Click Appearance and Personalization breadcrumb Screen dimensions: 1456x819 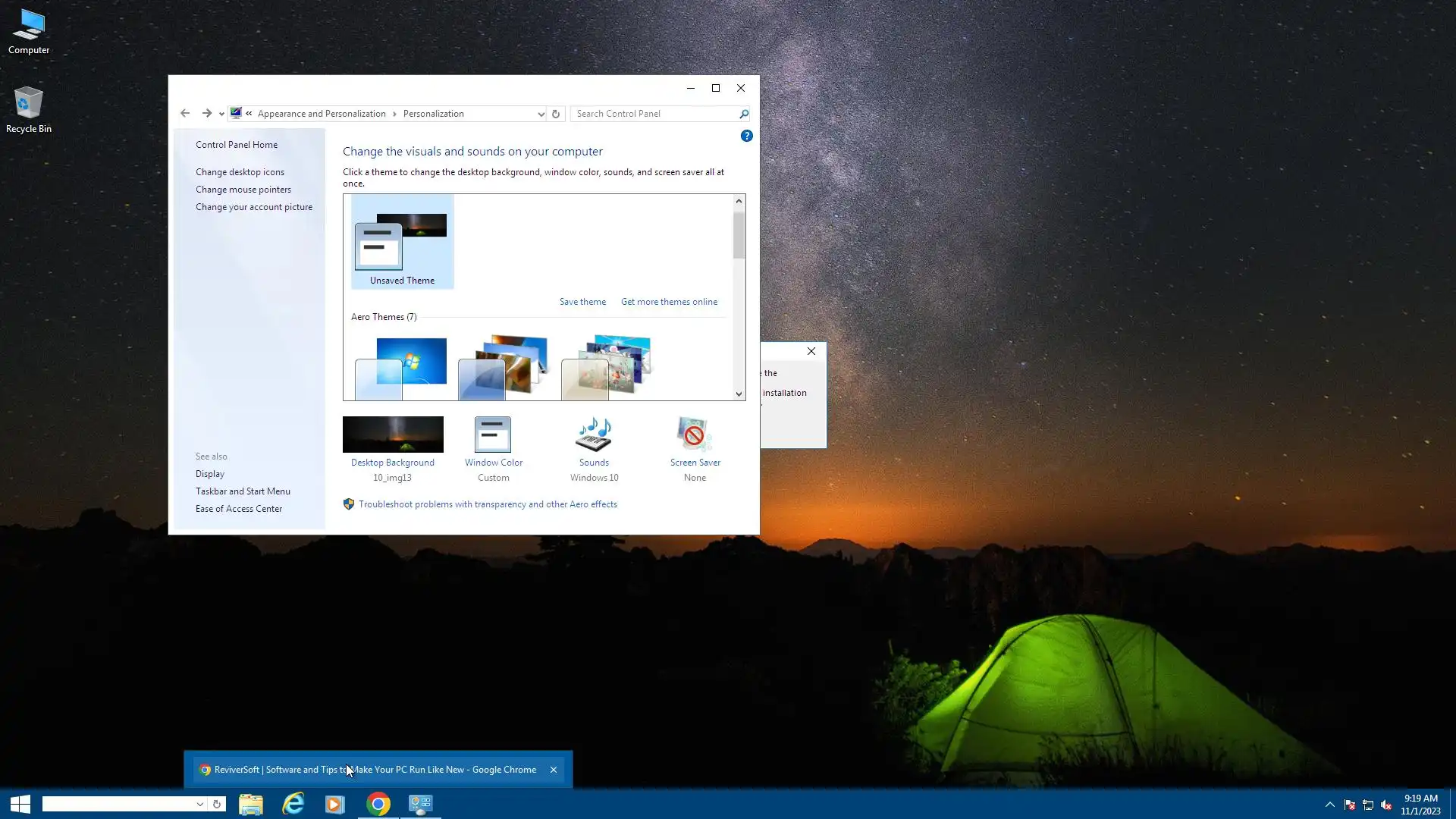(x=322, y=114)
